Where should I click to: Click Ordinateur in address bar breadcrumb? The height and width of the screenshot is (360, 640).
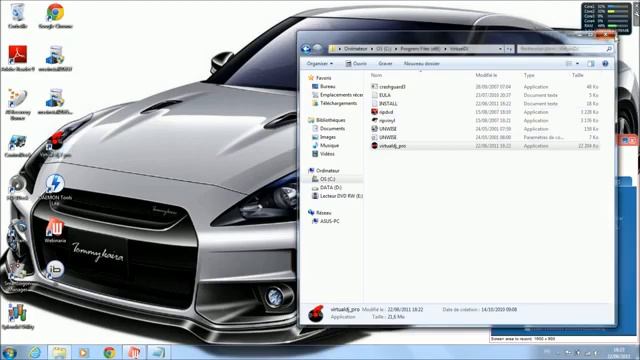tap(356, 49)
